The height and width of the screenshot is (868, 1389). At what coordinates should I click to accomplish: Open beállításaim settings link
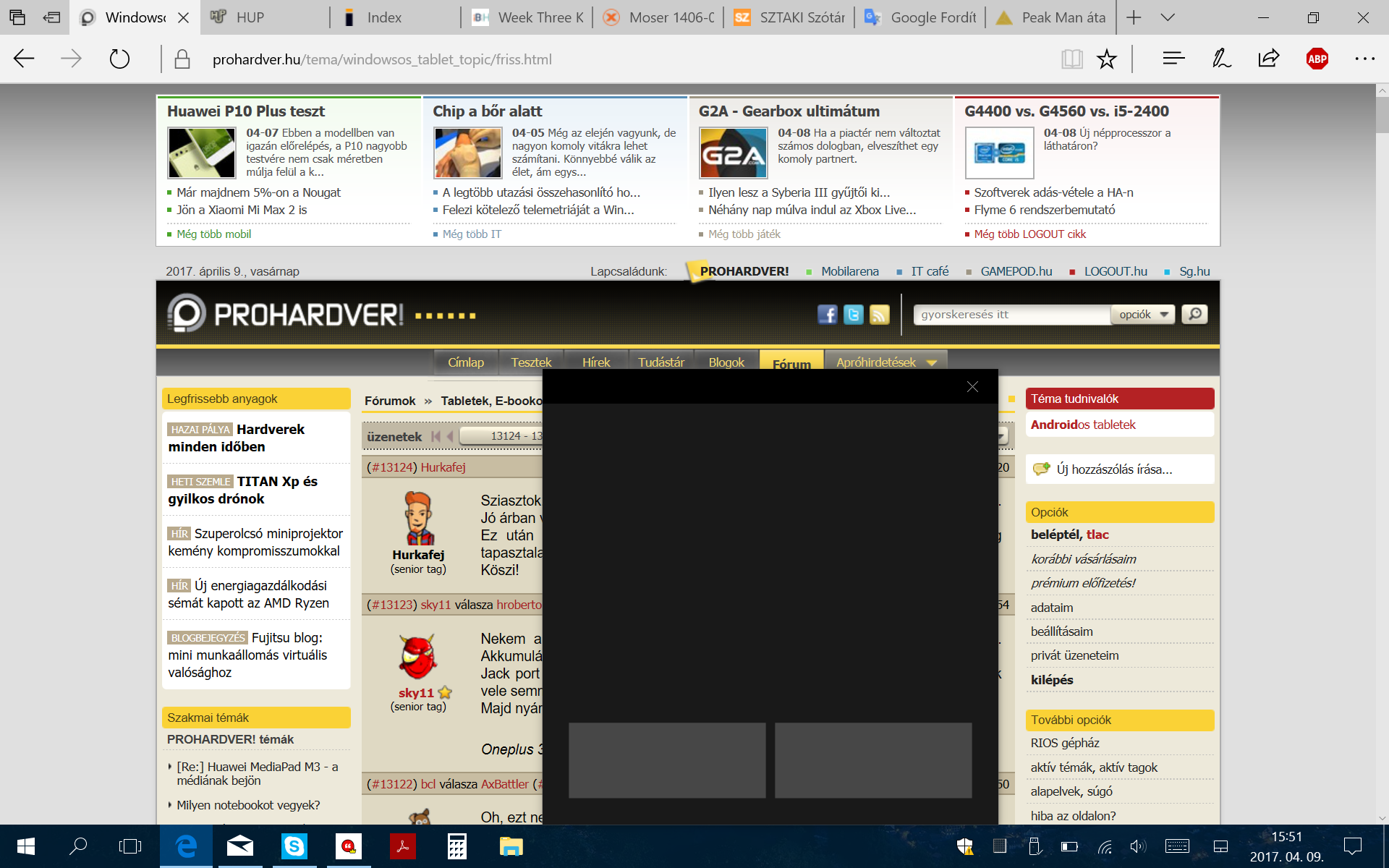click(1061, 631)
